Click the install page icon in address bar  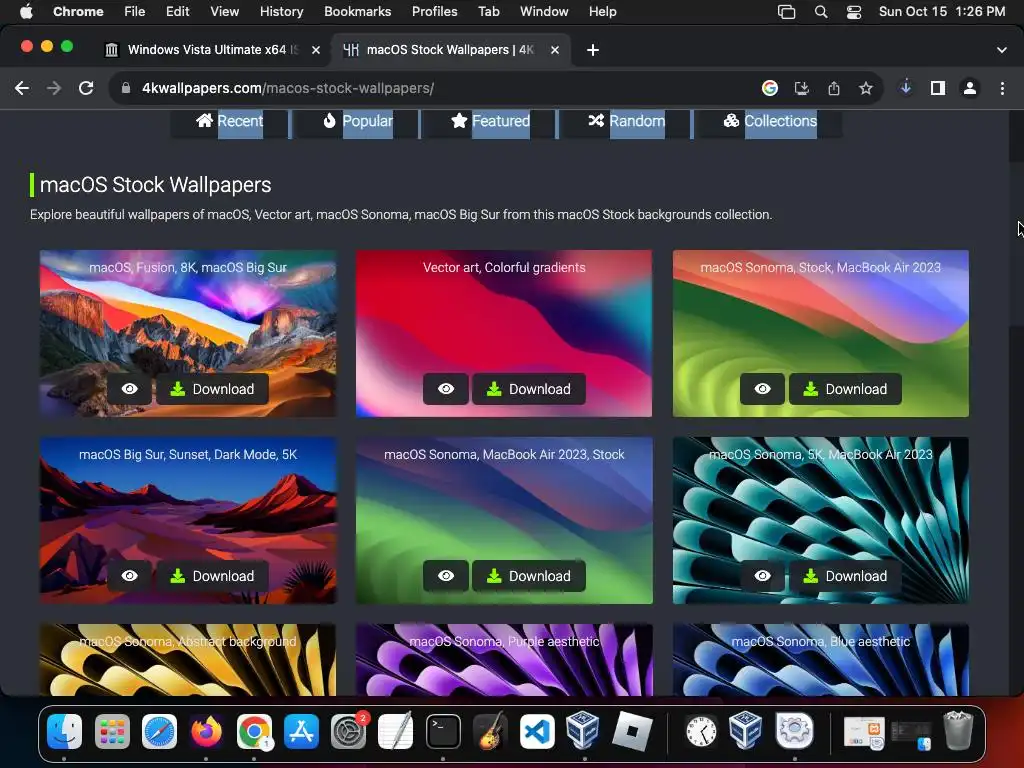[802, 88]
